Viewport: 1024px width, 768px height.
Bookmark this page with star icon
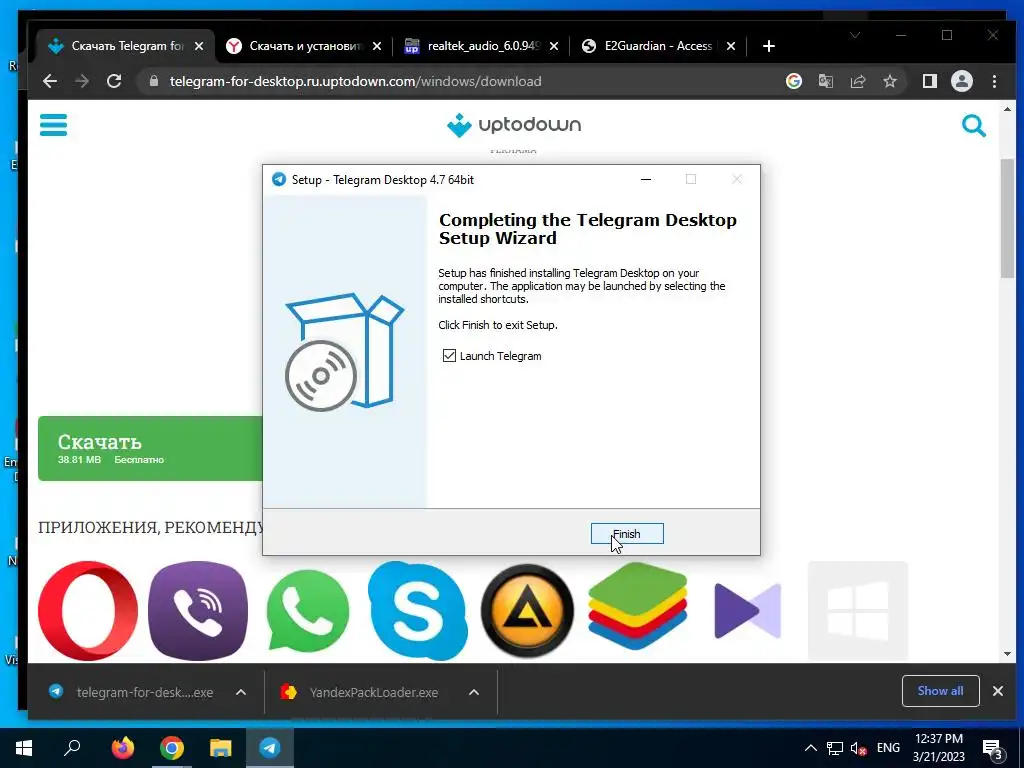point(889,81)
